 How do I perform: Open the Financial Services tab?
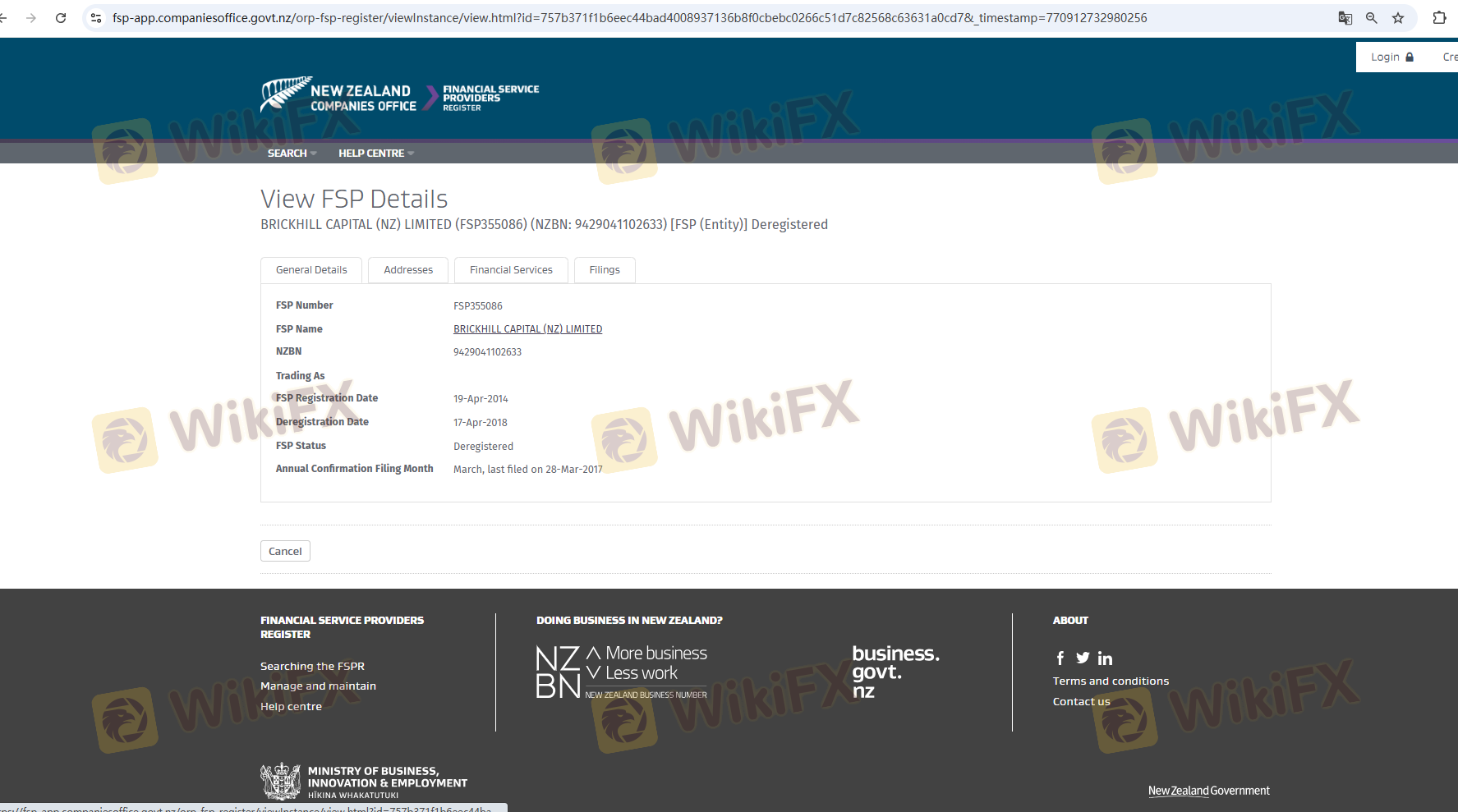tap(511, 270)
